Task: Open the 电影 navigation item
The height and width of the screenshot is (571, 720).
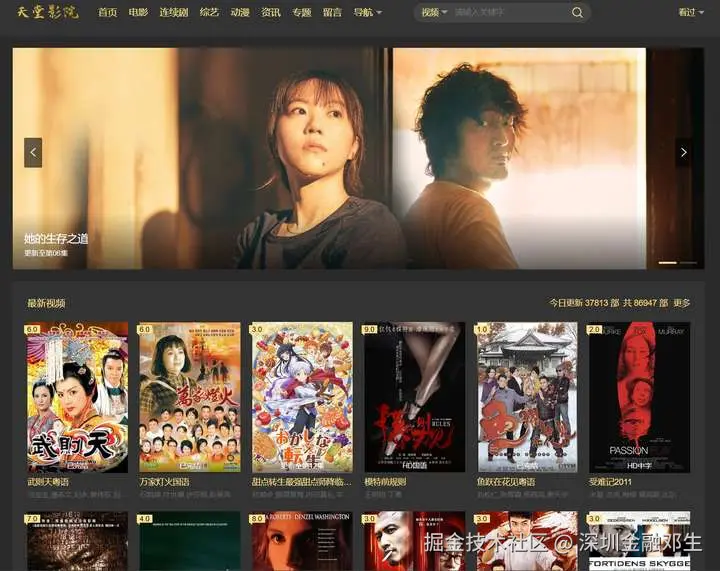Action: 138,12
